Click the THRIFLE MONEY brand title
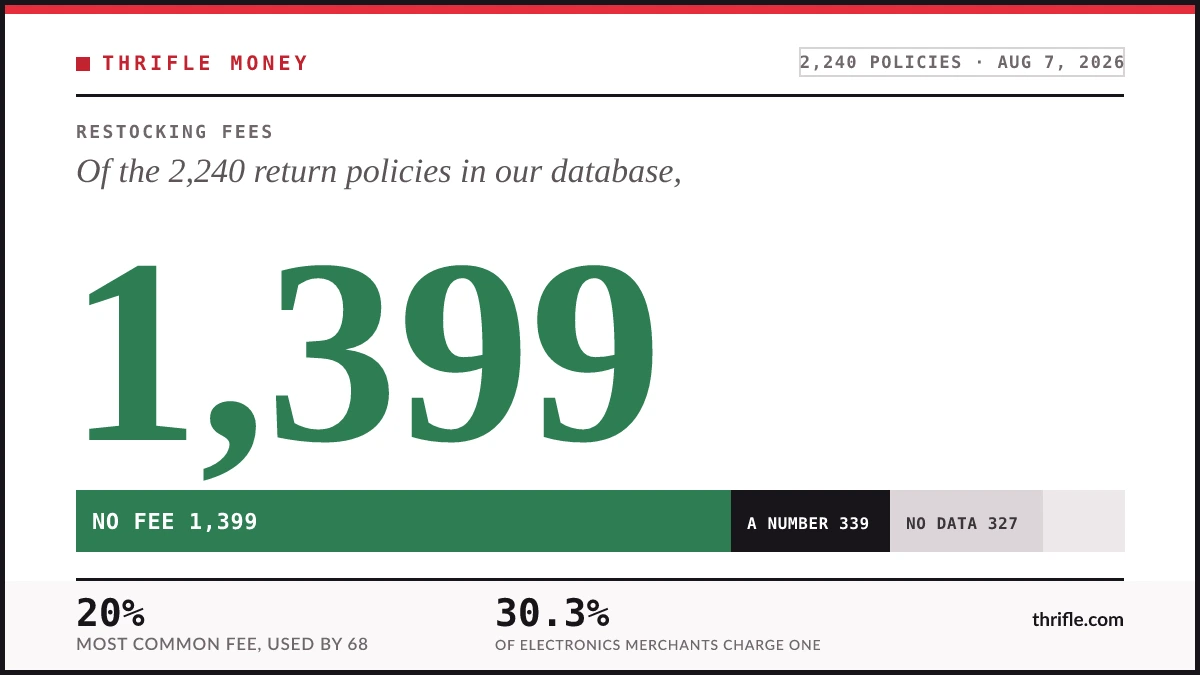This screenshot has width=1200, height=675. (x=205, y=63)
